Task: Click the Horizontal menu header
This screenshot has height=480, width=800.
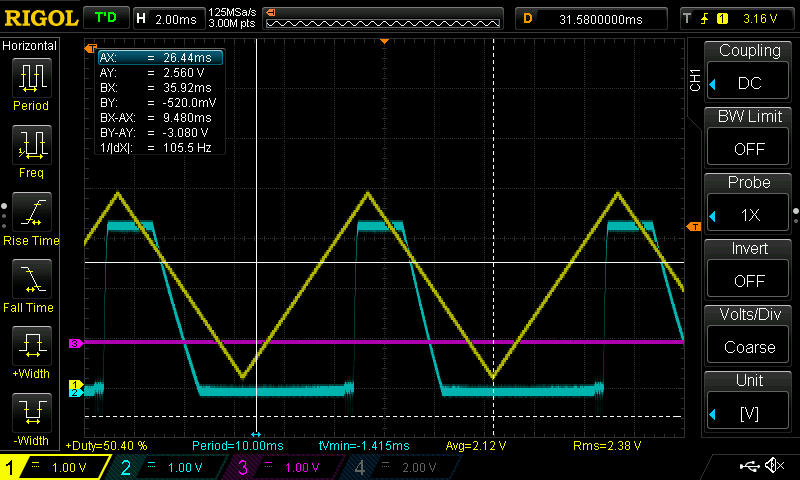Action: pos(30,46)
